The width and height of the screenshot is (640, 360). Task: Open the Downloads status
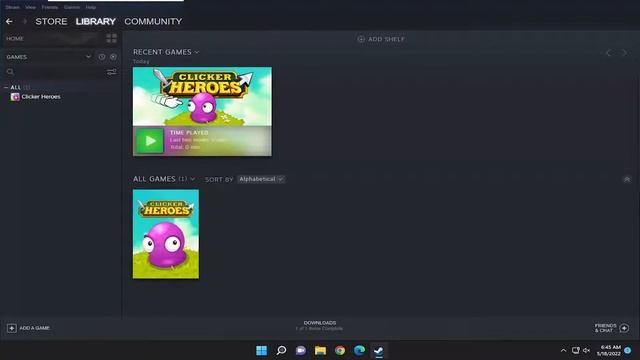(x=320, y=325)
